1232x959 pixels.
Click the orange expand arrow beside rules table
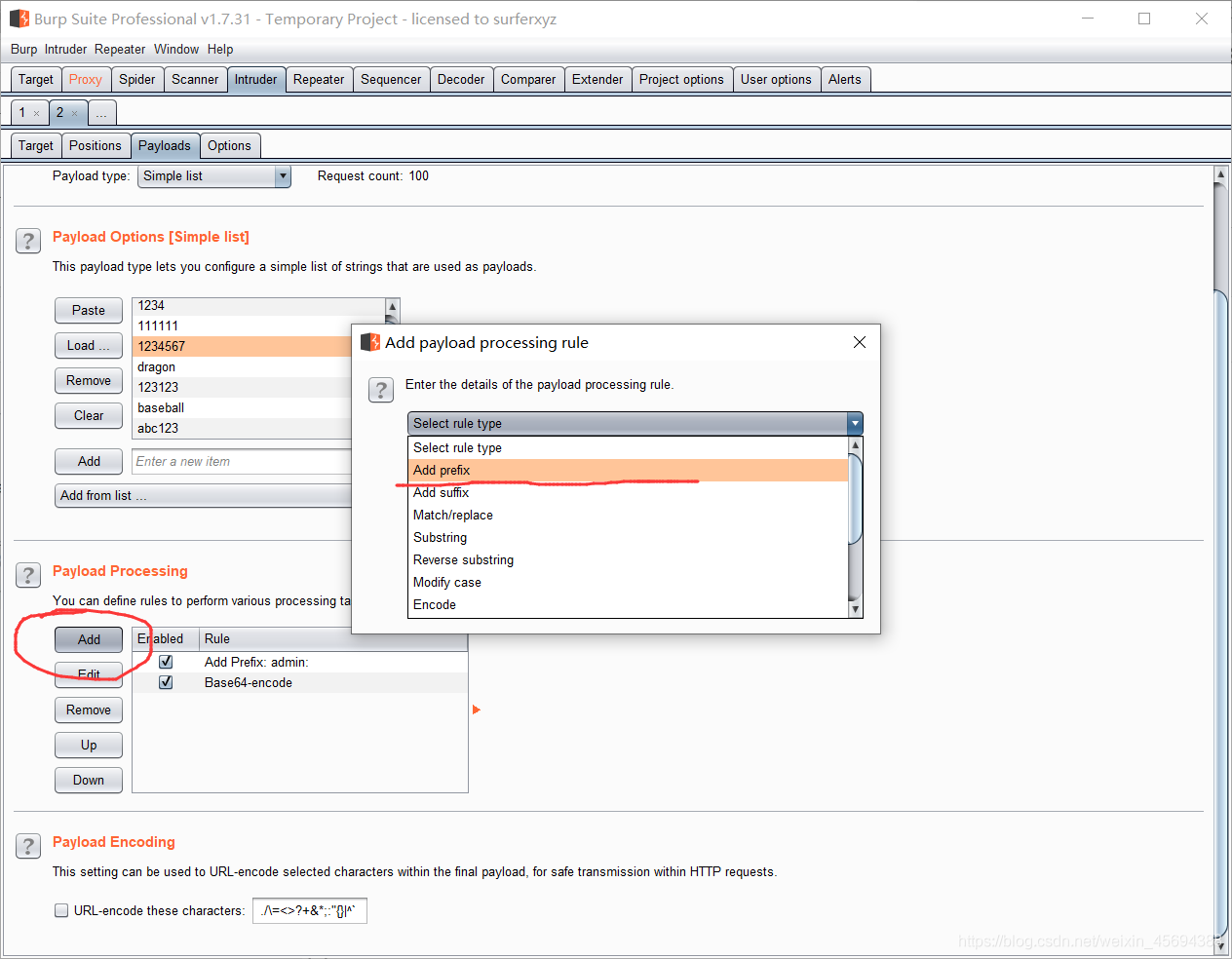(477, 710)
